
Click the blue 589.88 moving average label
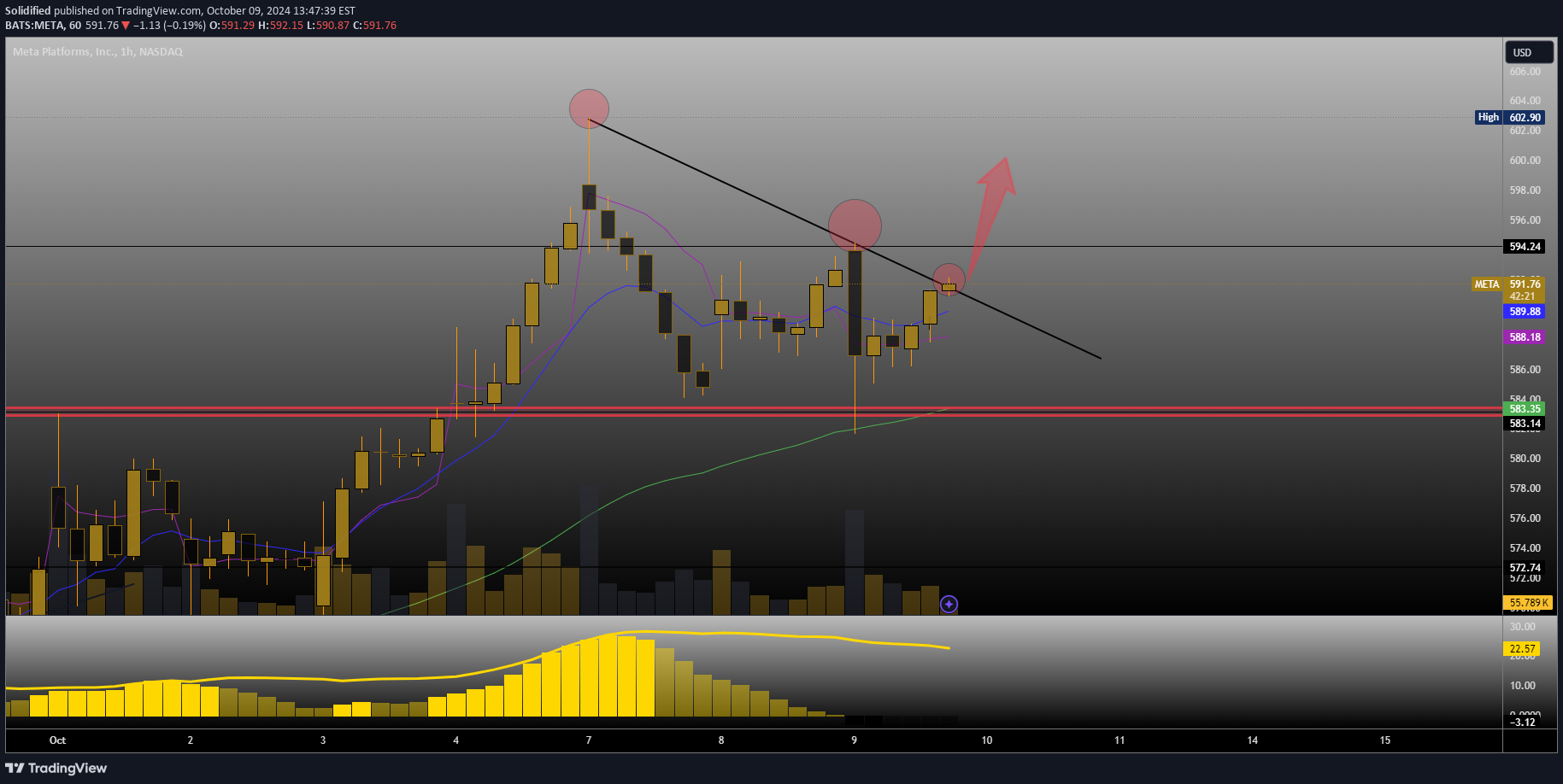pos(1525,312)
